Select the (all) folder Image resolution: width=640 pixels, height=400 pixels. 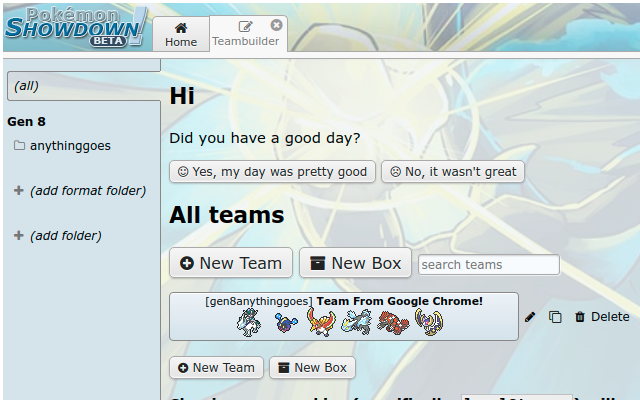(84, 86)
